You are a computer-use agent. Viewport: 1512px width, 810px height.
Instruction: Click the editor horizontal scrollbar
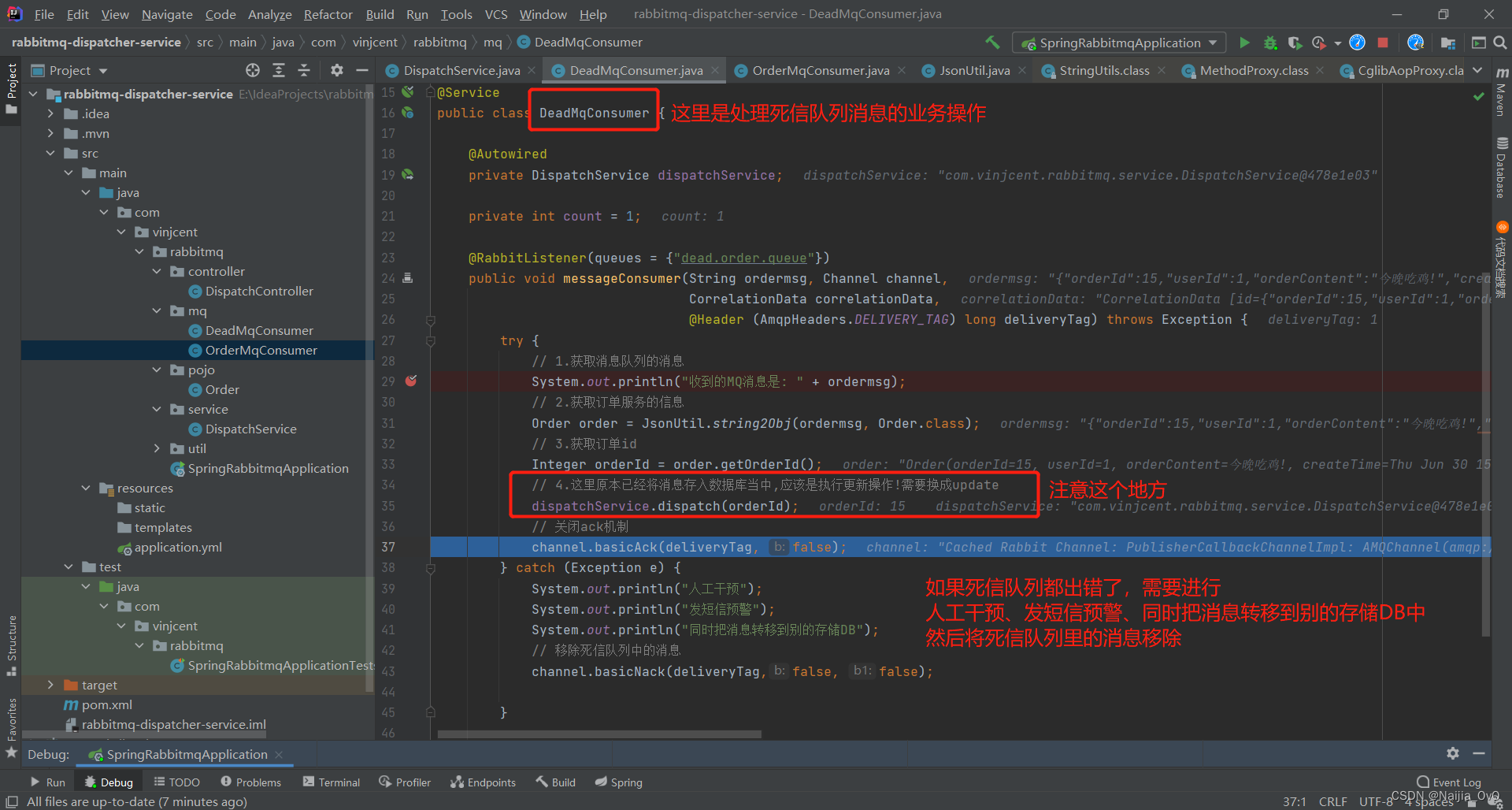599,734
